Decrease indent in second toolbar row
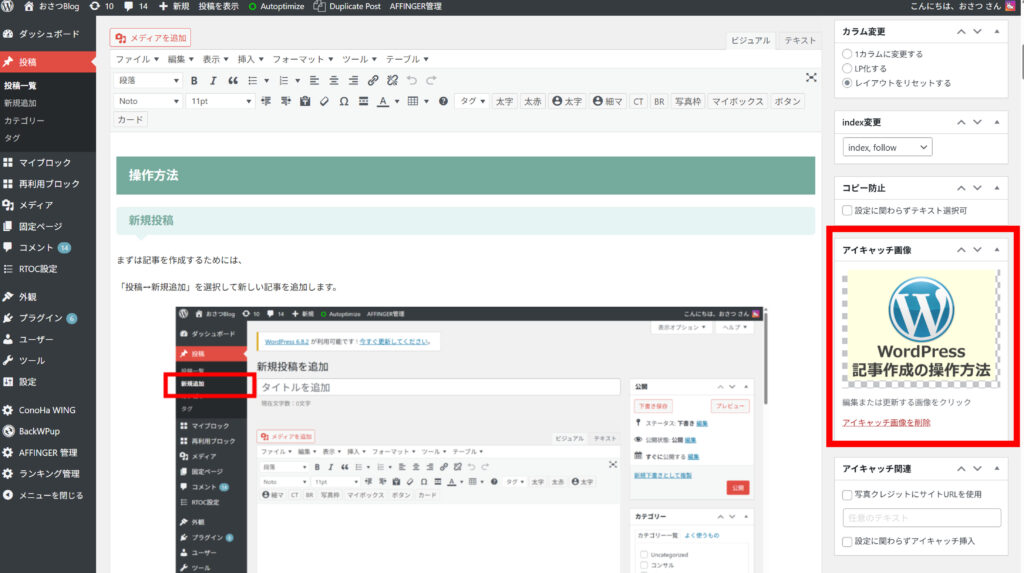Viewport: 1024px width, 573px height. tap(266, 101)
